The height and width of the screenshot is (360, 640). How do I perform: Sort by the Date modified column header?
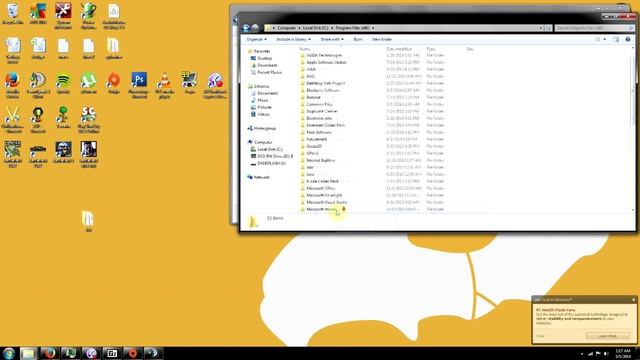pos(399,49)
